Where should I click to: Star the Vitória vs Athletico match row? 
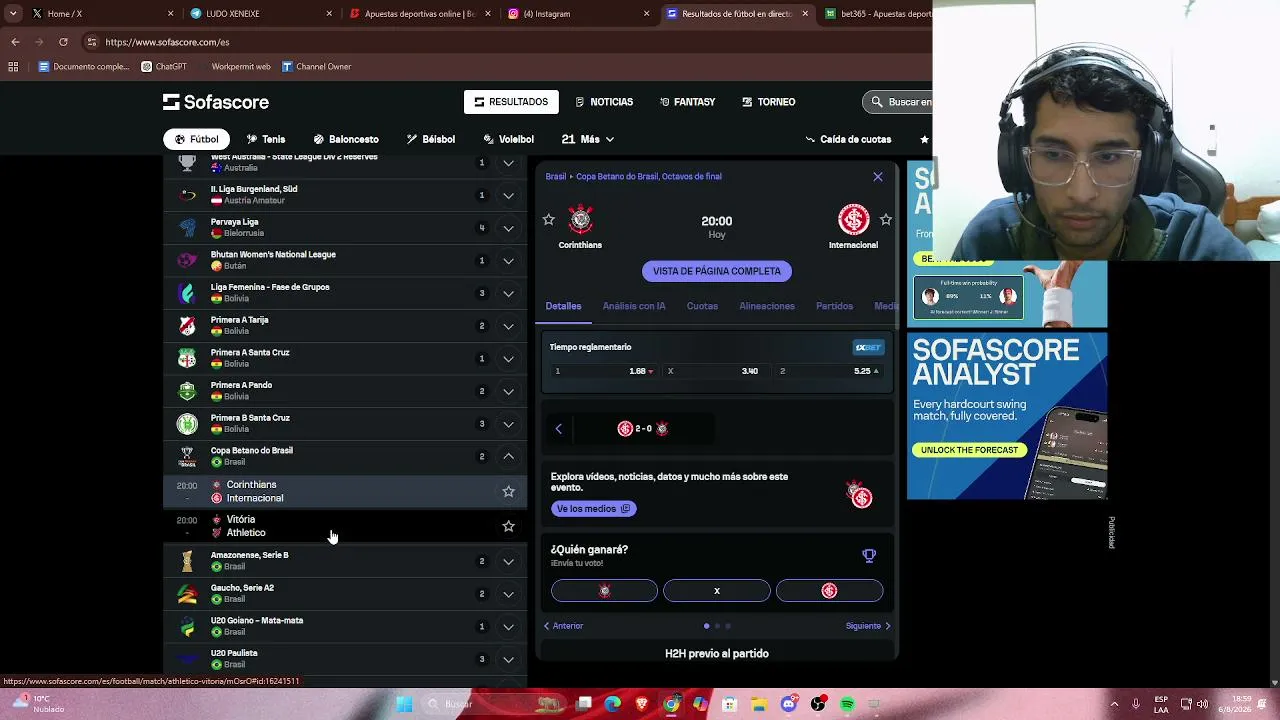508,526
